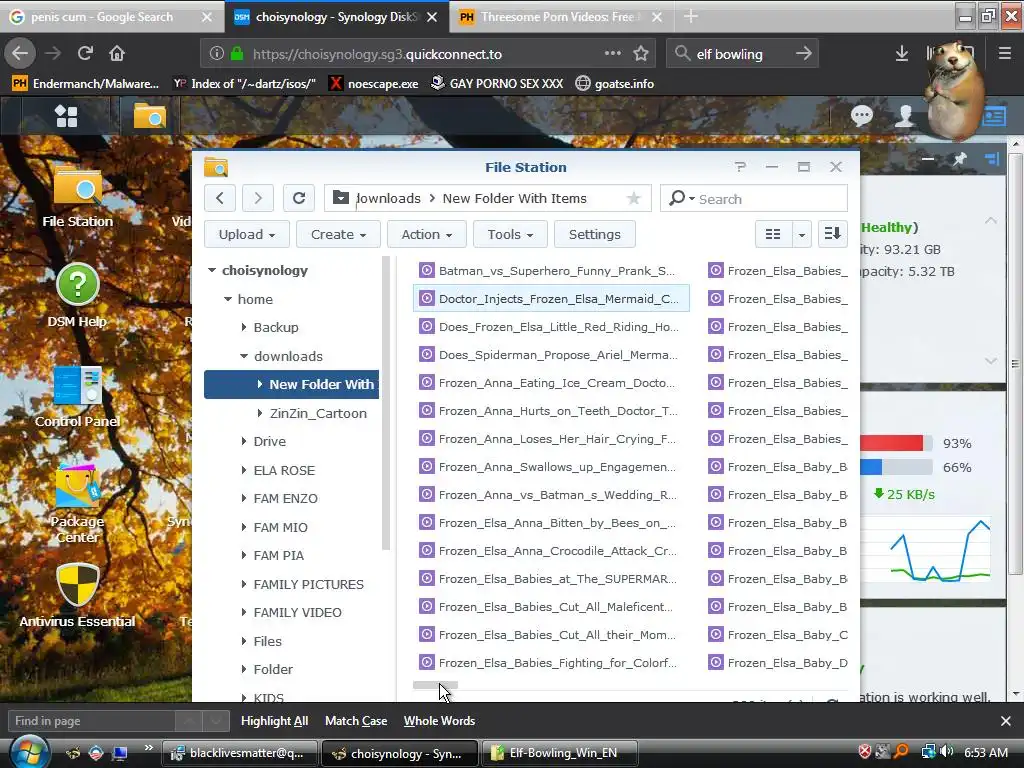The image size is (1024, 768).
Task: Collapse the choisynology tree root
Action: [212, 270]
